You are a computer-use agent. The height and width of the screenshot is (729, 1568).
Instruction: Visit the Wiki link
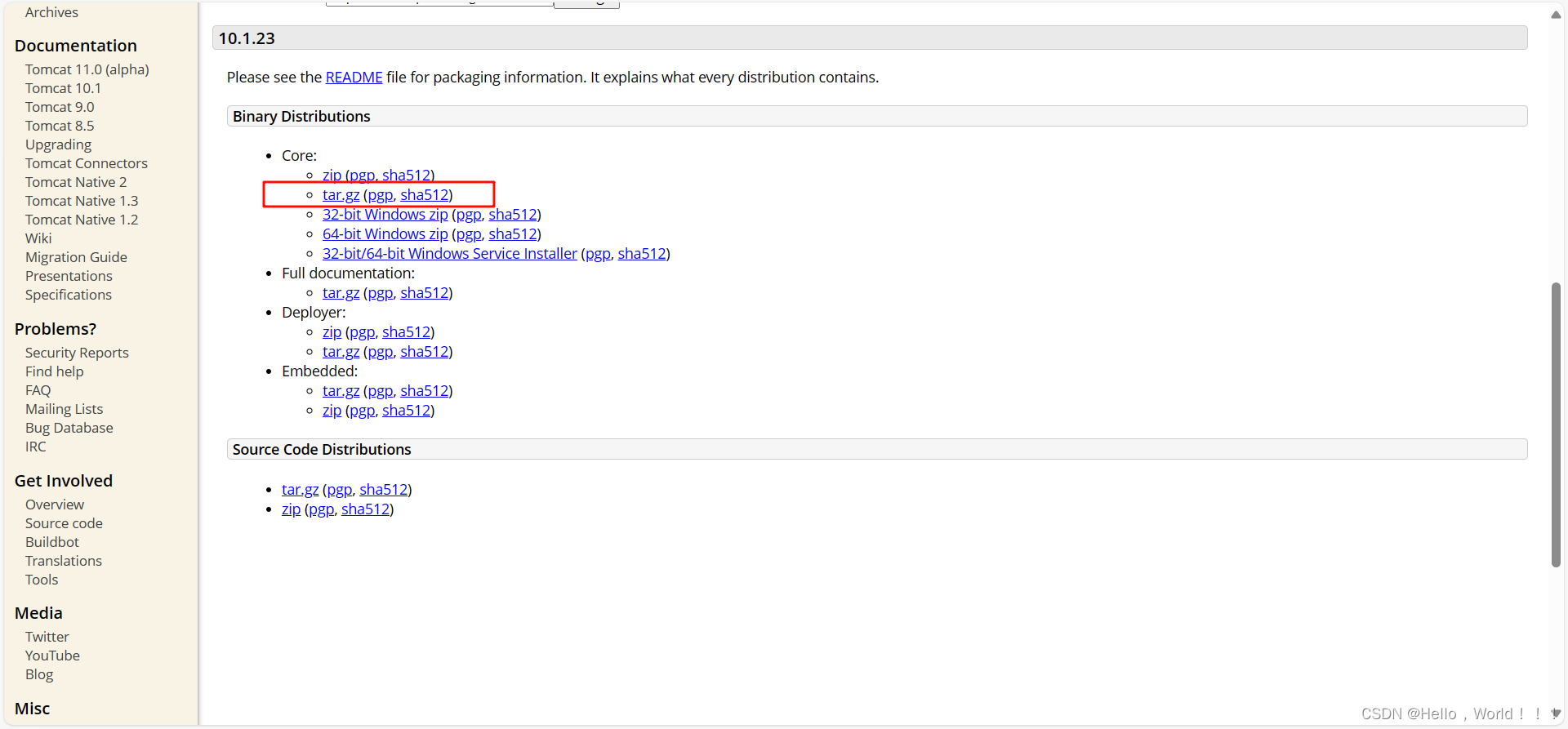pyautogui.click(x=38, y=238)
